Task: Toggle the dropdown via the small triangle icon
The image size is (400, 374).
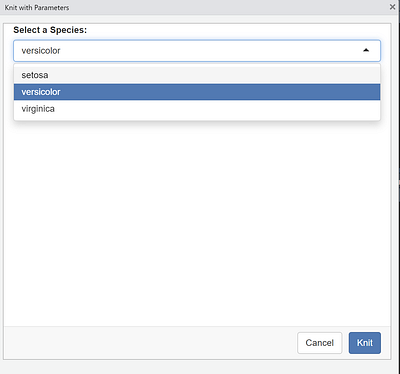Action: coord(366,50)
